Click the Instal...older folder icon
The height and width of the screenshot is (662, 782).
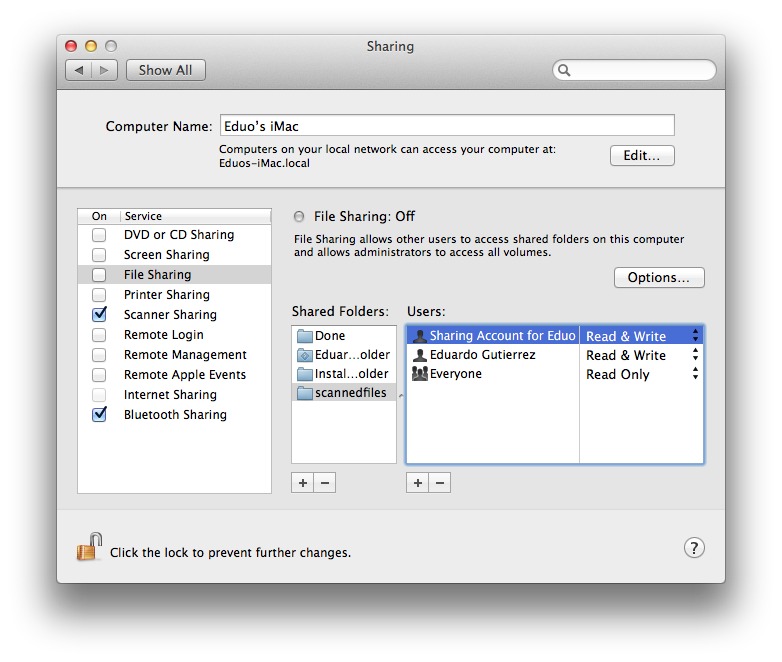[304, 374]
